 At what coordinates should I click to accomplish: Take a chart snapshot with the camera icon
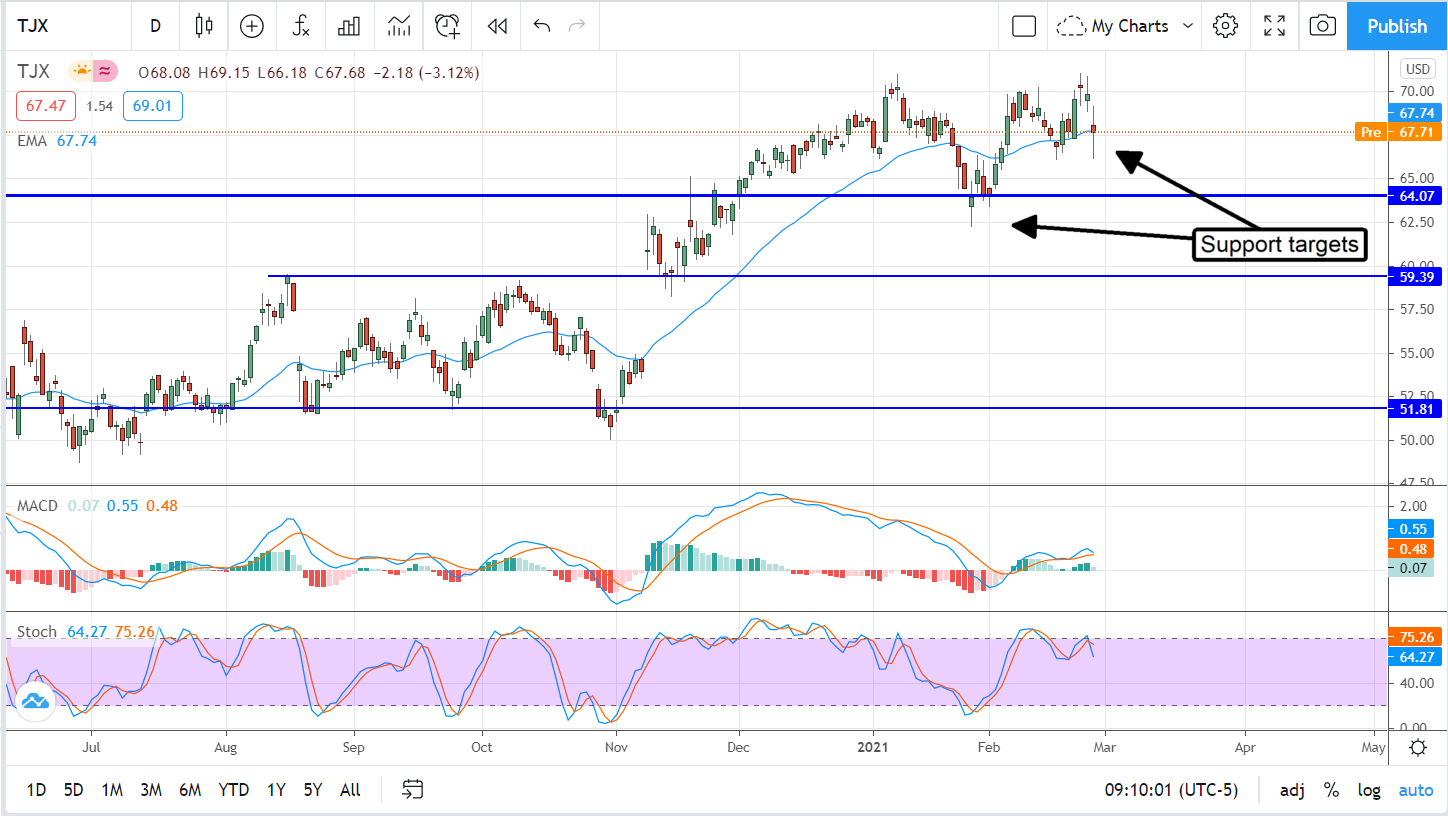(x=1322, y=26)
